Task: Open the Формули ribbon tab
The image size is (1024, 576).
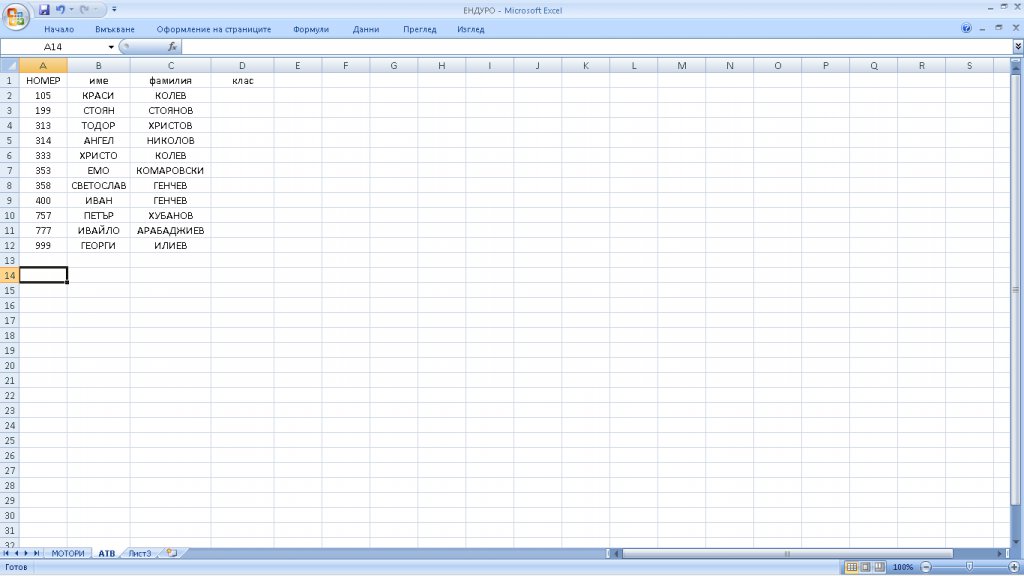Action: pos(311,29)
